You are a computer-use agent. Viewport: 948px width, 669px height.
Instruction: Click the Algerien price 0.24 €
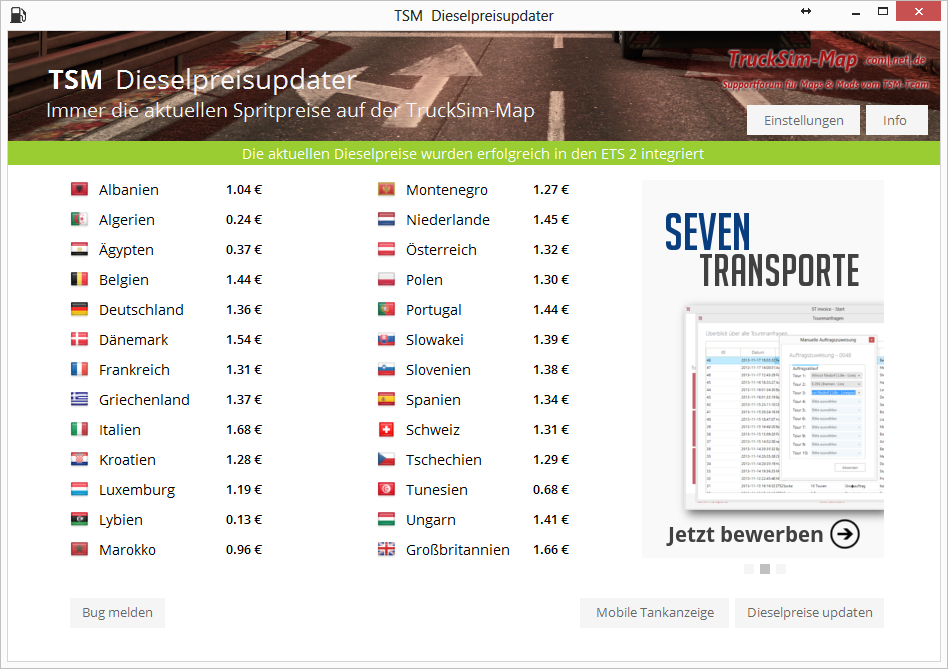coord(244,219)
